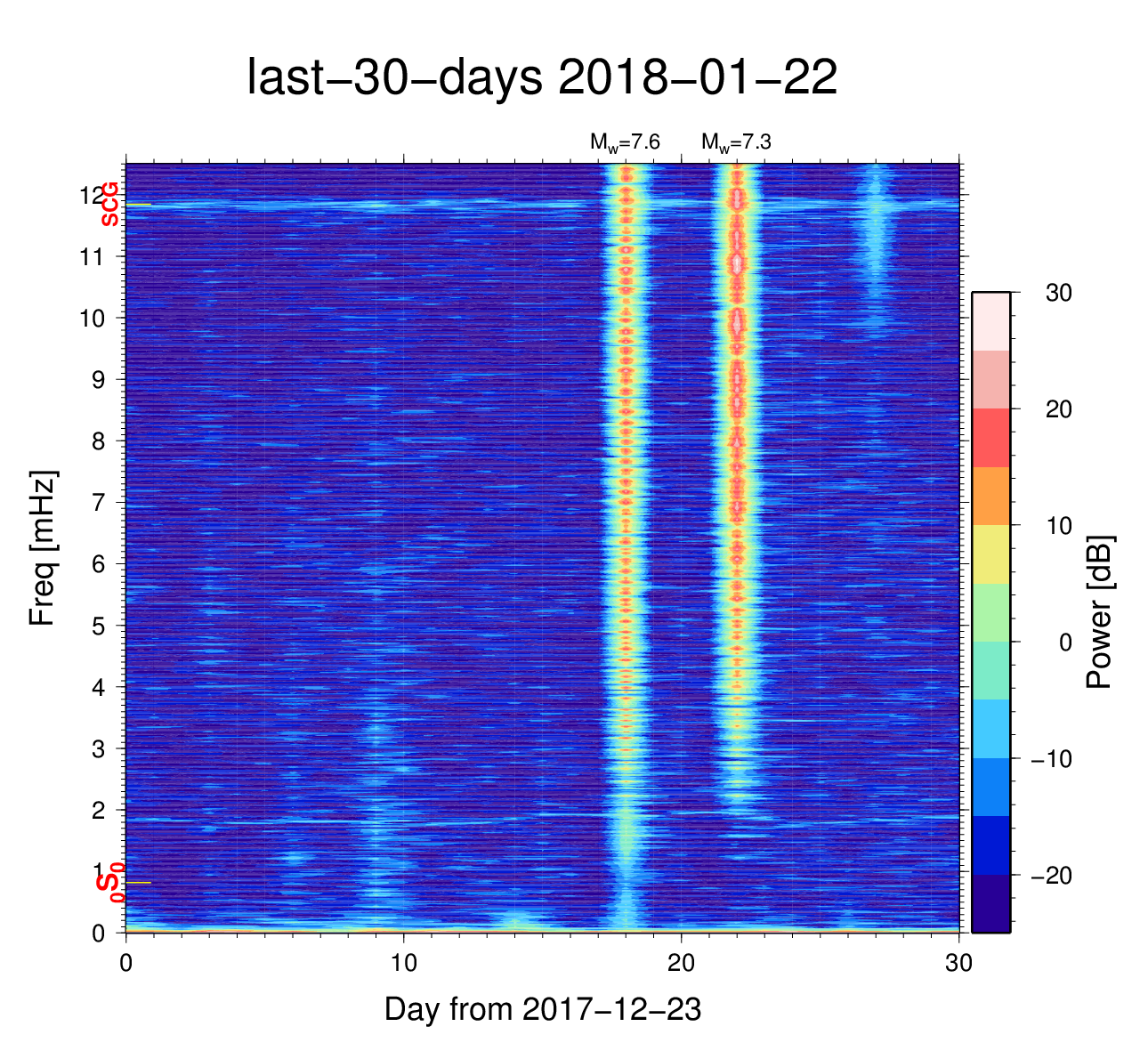The image size is (1148, 1059).
Task: Click the chart title last-30-days 2018-01-22
Action: [542, 78]
